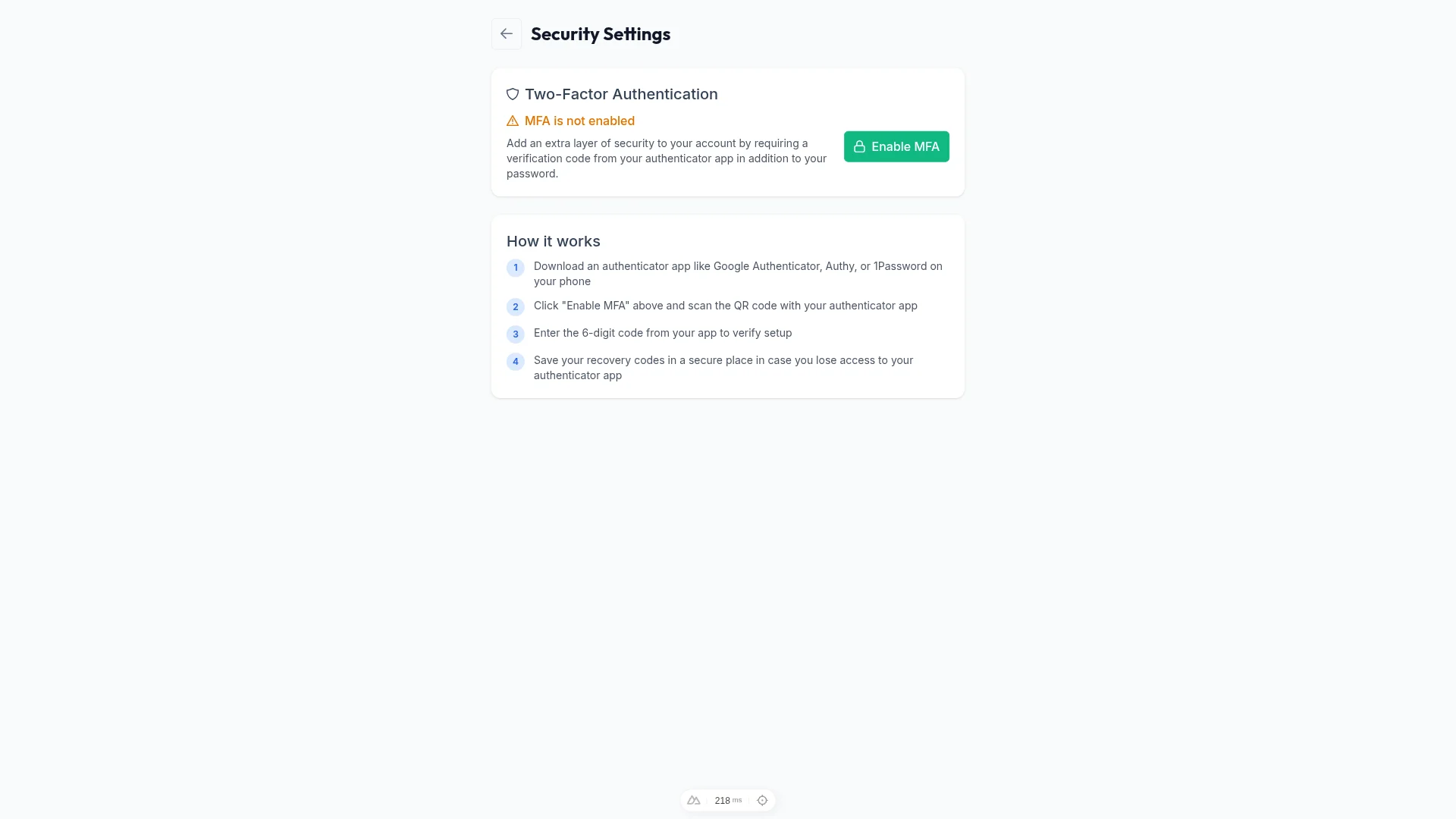Click the numbered circle for step 1

tap(516, 268)
